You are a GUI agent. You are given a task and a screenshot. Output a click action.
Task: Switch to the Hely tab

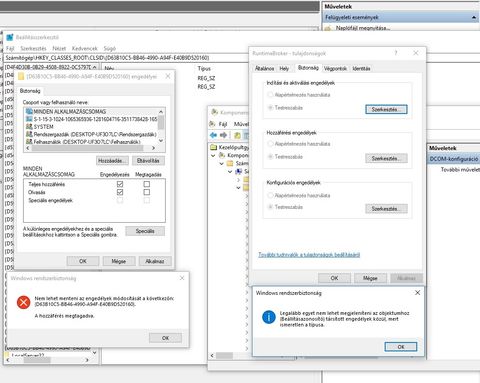tap(284, 68)
